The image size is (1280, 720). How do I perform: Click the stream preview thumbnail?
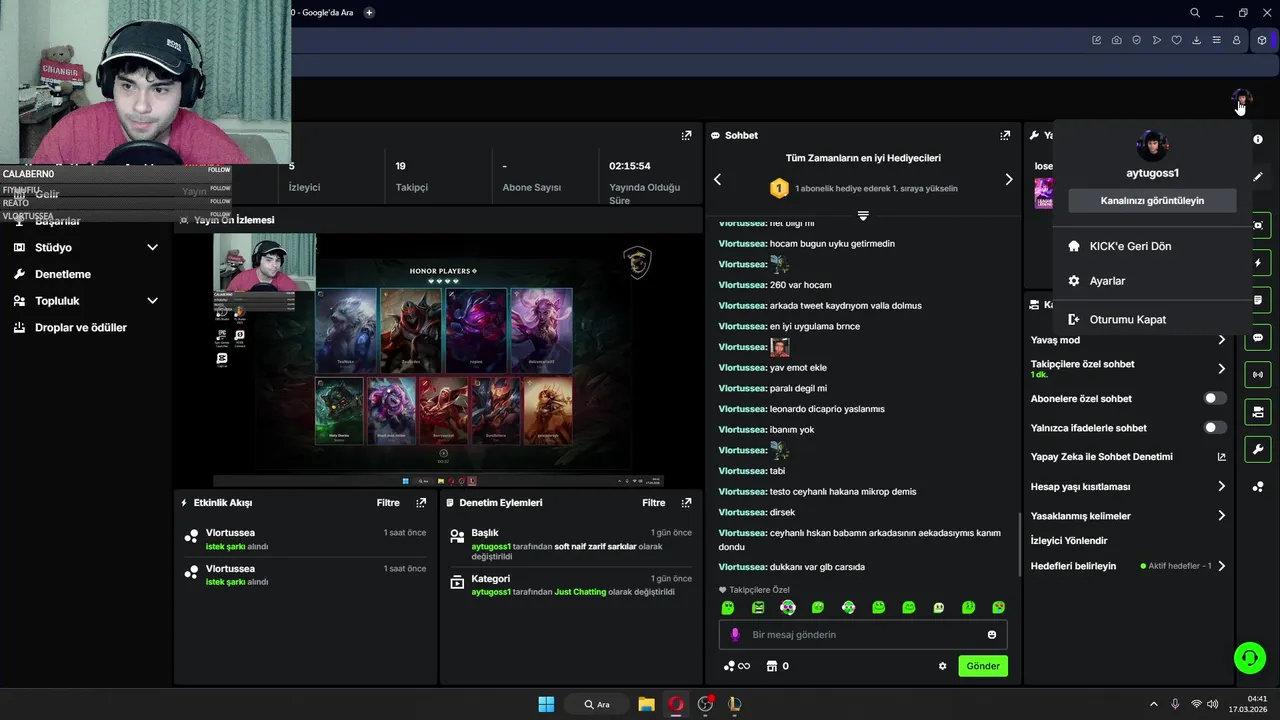click(x=439, y=359)
